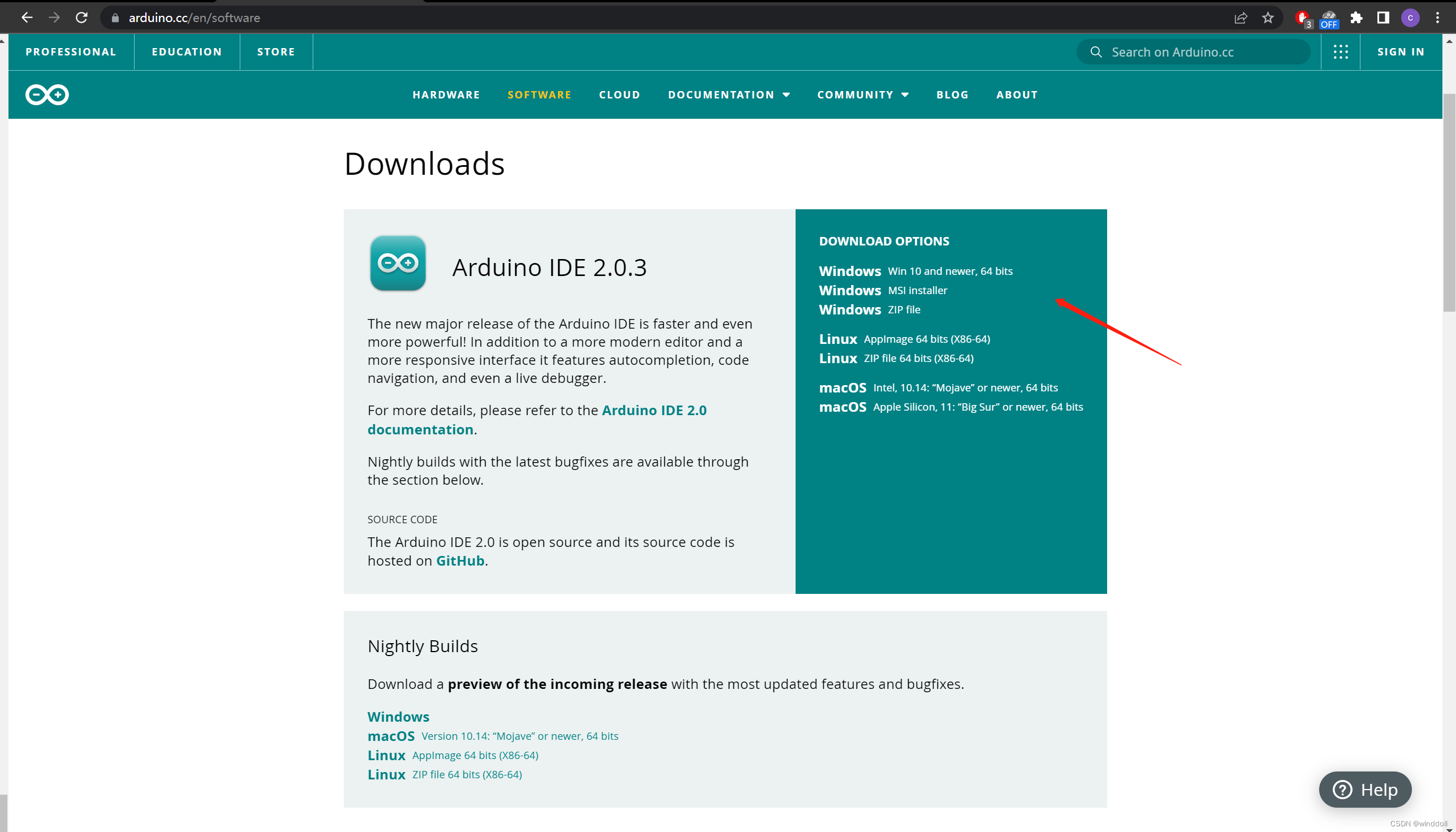Expand the Community dropdown menu
Viewport: 1456px width, 832px height.
point(862,95)
